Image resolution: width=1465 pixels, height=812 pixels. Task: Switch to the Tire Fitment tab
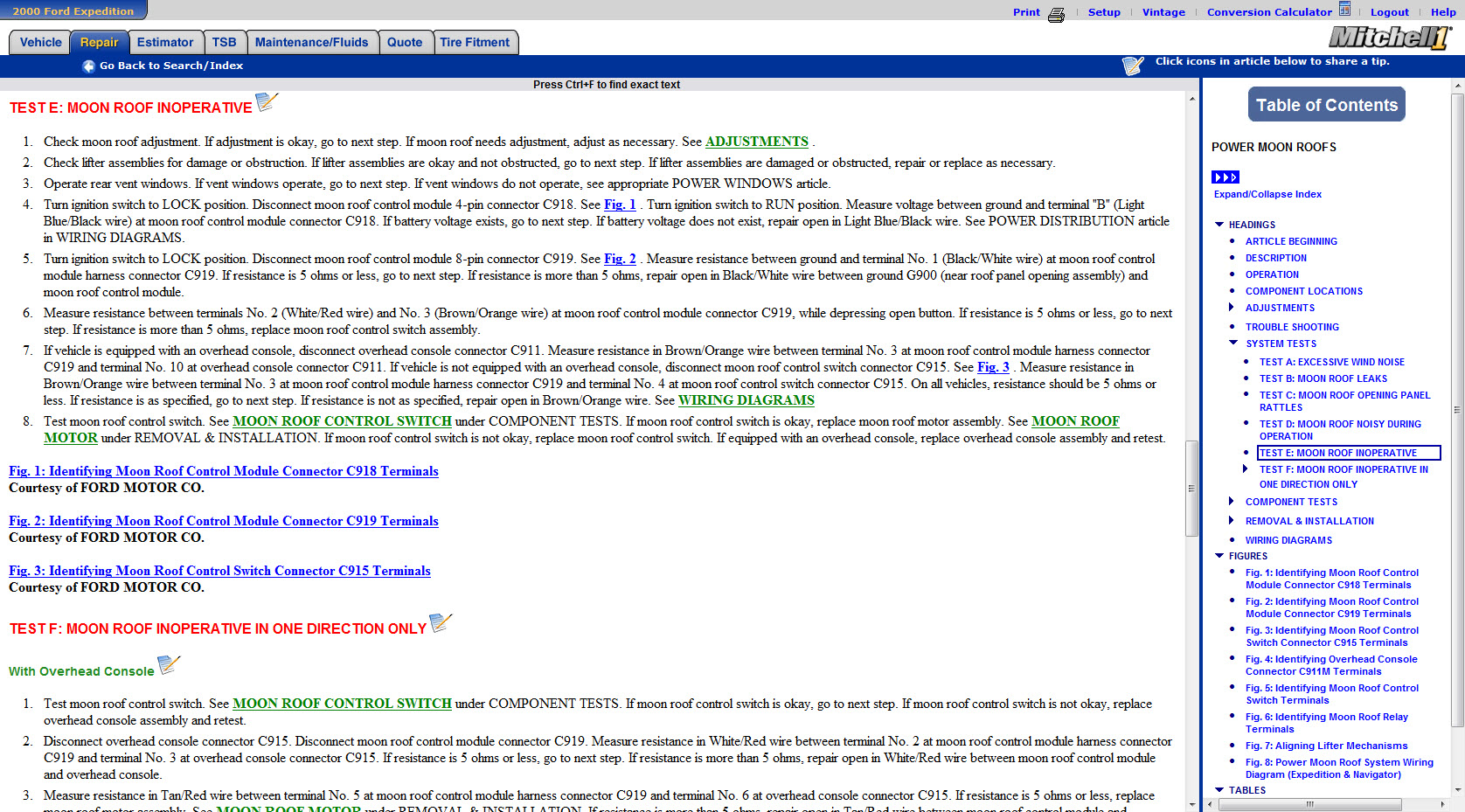pyautogui.click(x=475, y=43)
